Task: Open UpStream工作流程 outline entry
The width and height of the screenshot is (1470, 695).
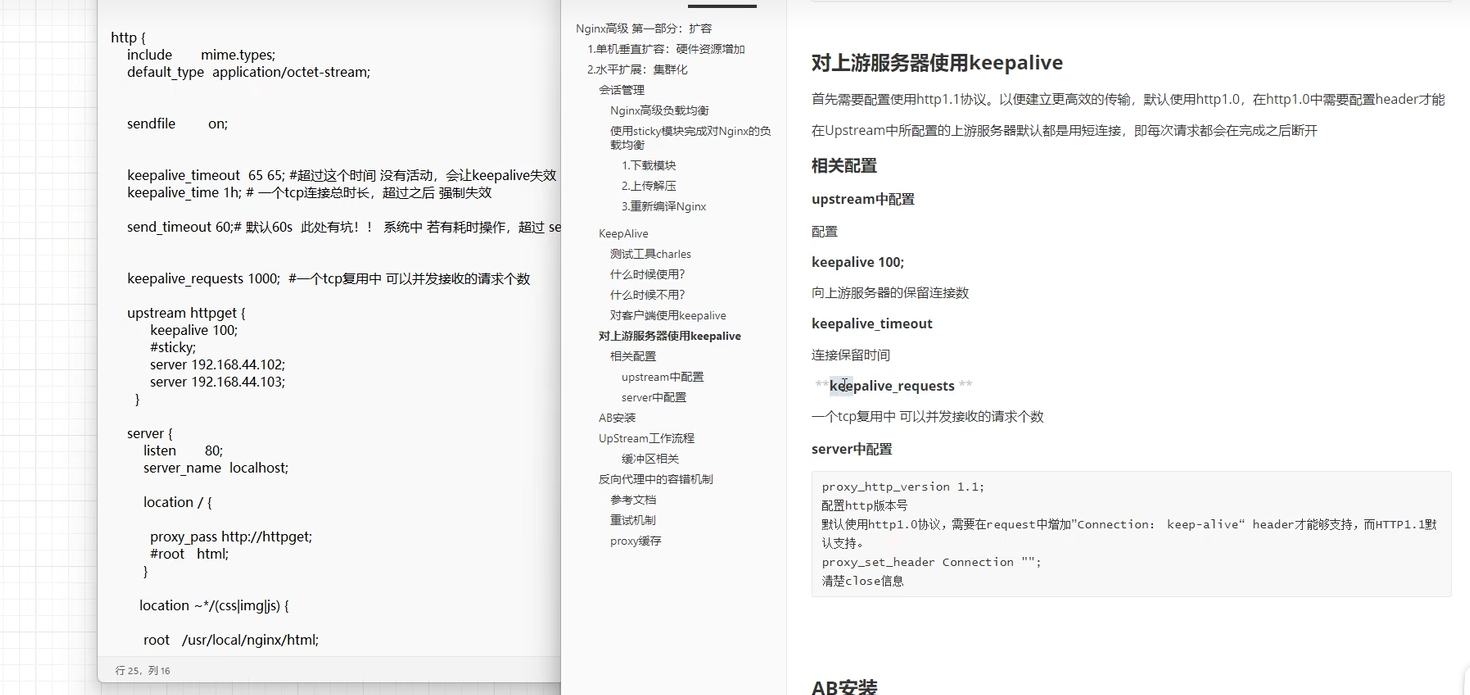Action: pos(646,439)
